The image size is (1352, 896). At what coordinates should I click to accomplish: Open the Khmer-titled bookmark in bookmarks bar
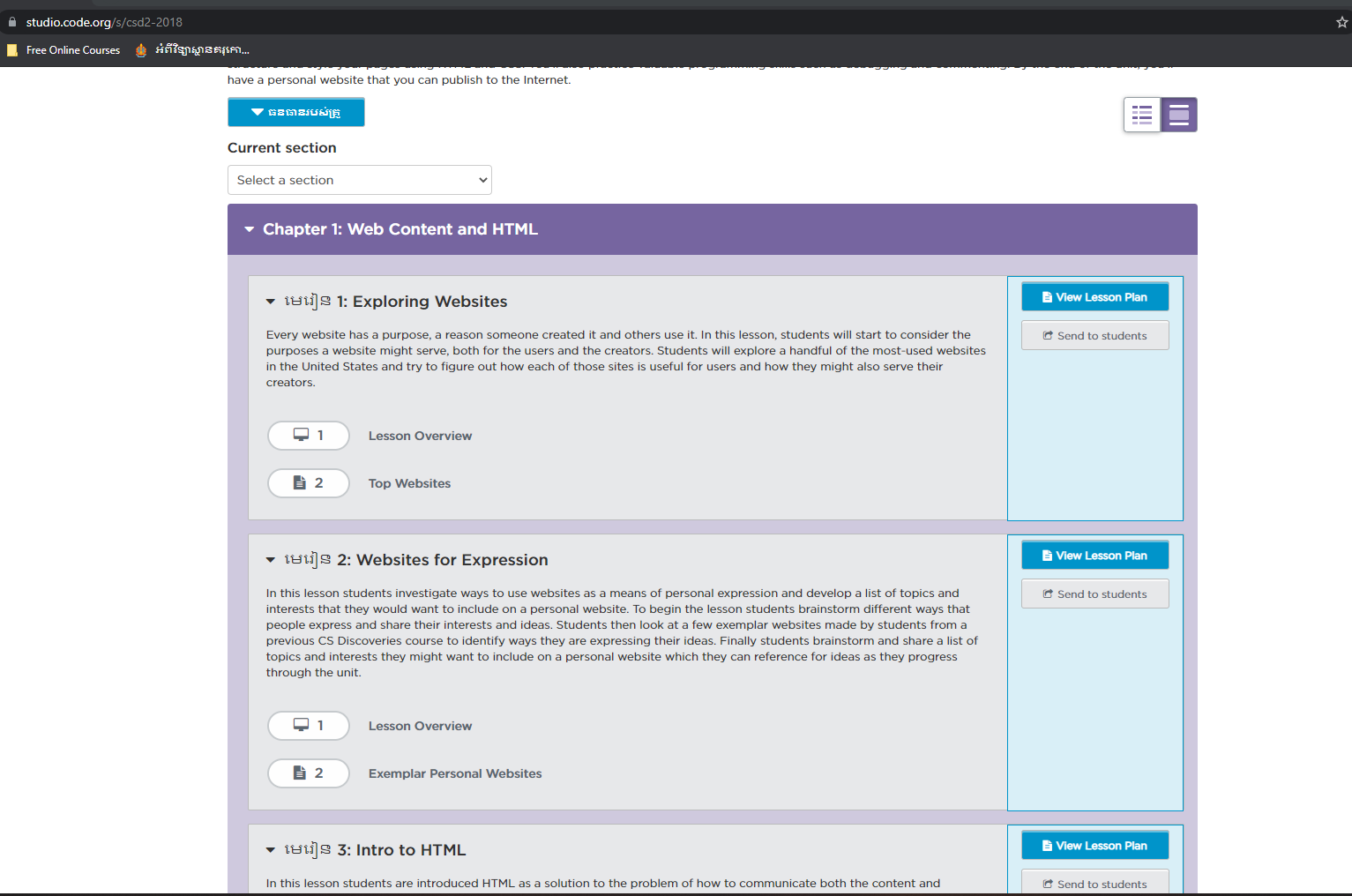coord(192,50)
